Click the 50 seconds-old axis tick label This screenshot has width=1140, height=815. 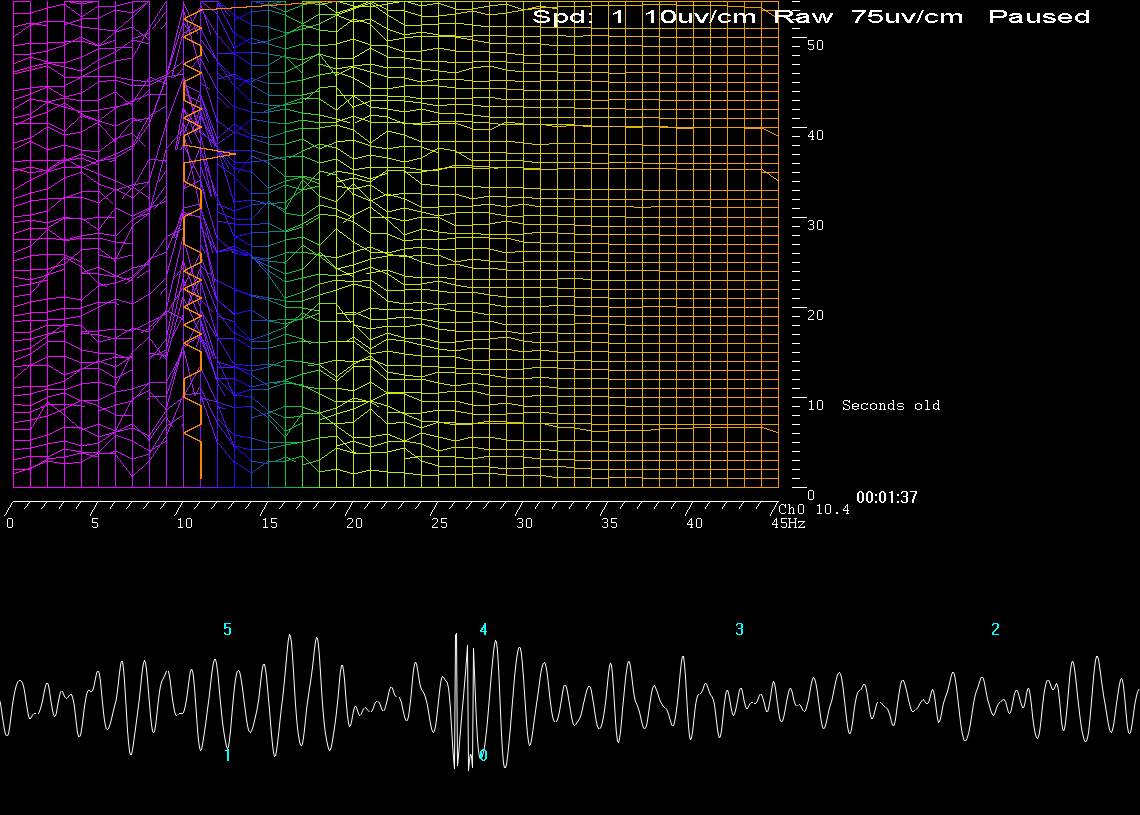[814, 45]
